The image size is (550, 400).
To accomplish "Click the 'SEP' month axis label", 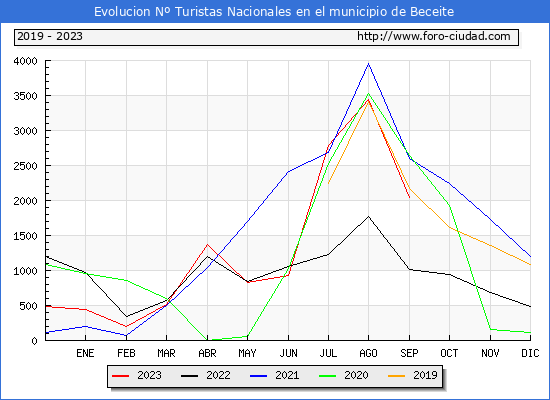I will tap(409, 353).
